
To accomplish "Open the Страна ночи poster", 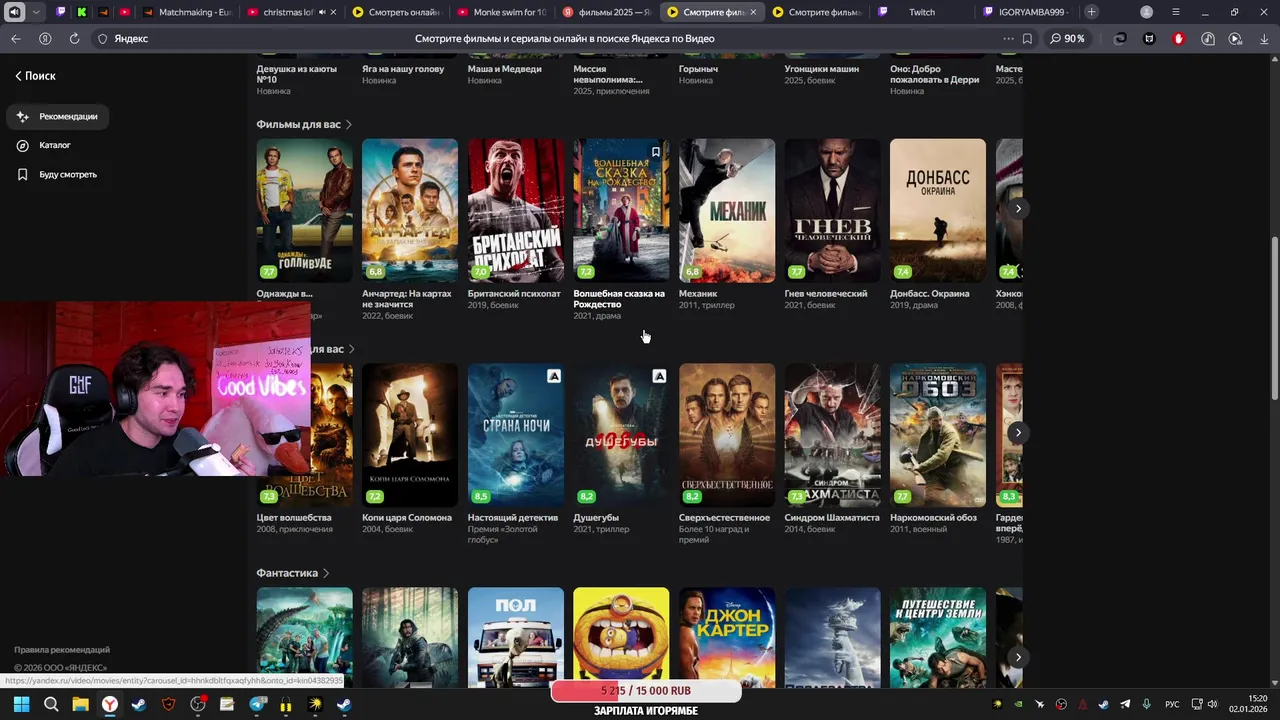I will 515,435.
